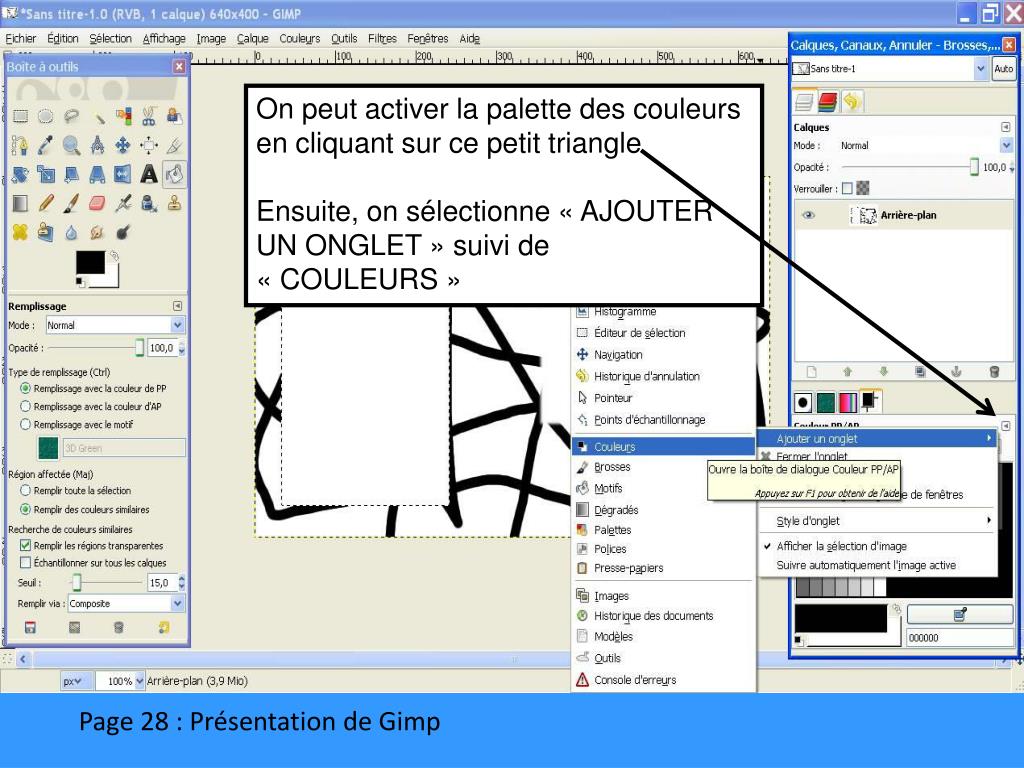The image size is (1024, 768).
Task: Select the Ink tool
Action: tap(149, 204)
